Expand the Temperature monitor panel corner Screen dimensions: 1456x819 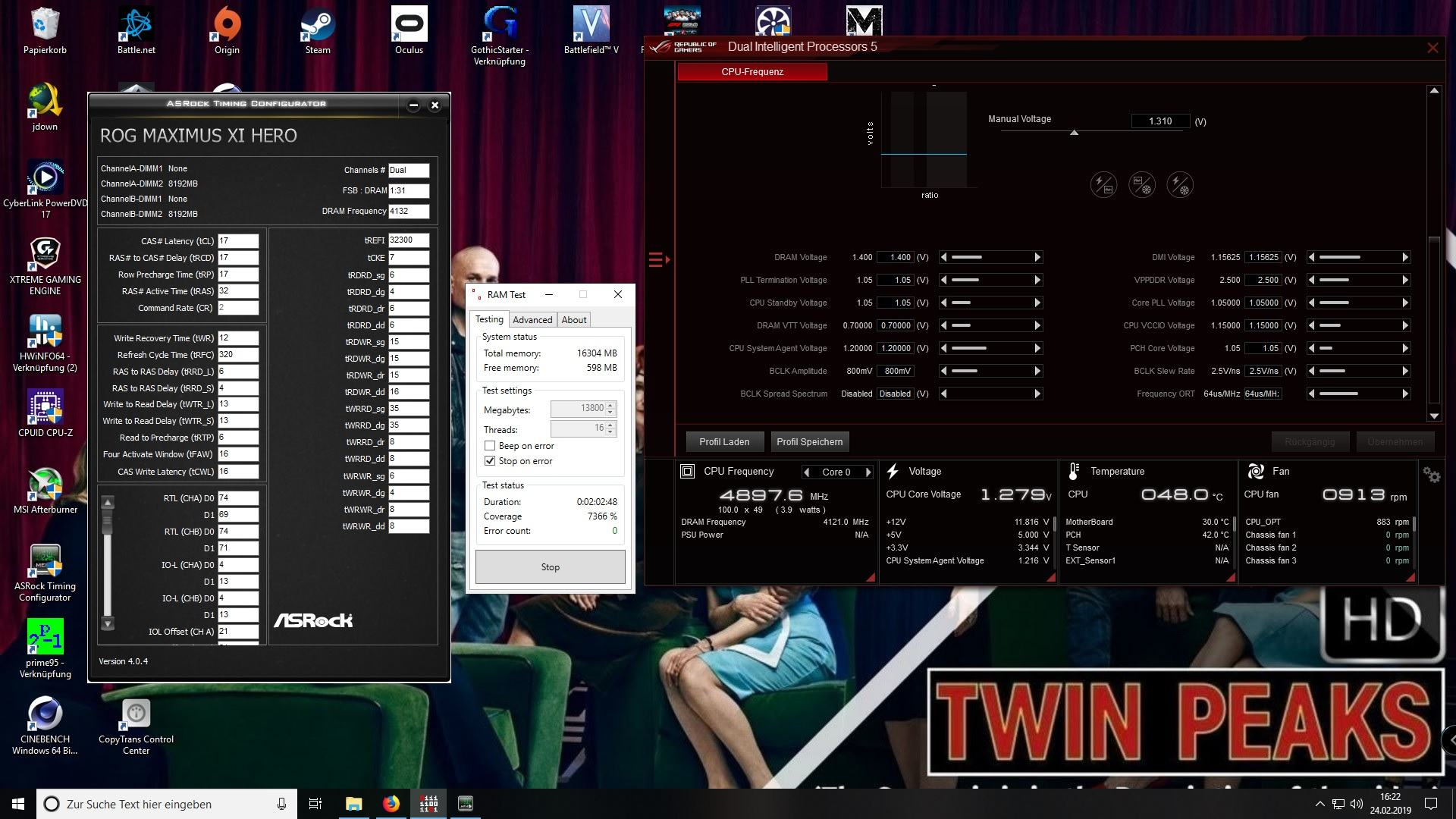pos(1230,578)
